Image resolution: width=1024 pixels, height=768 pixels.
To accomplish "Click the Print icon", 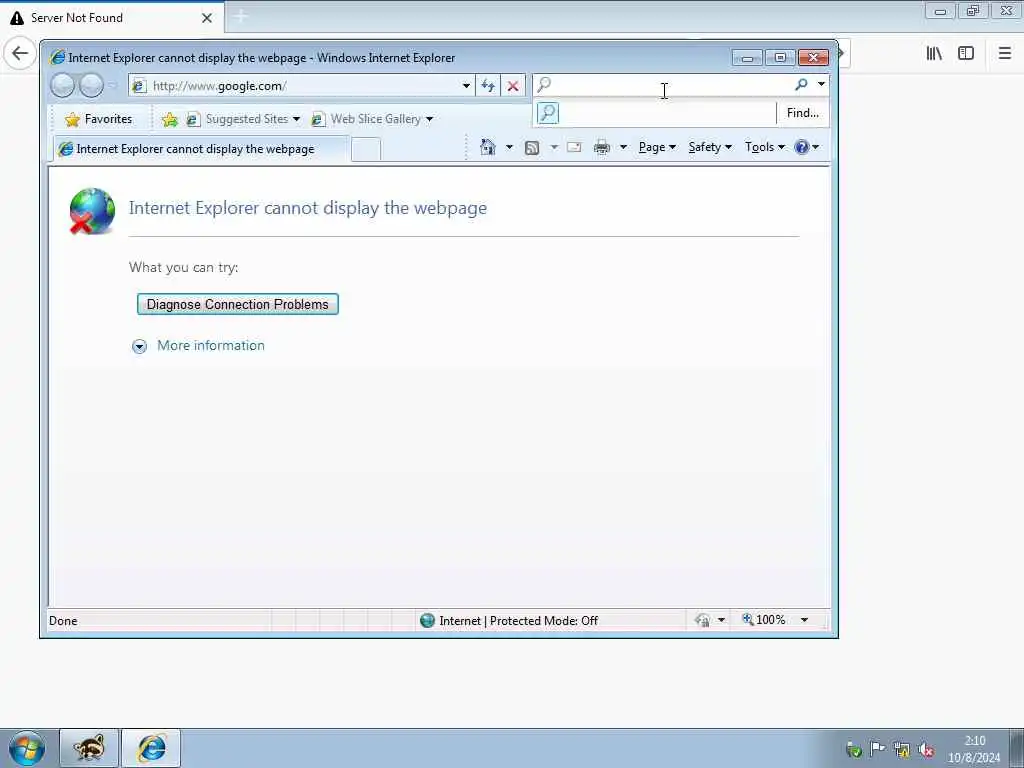I will tap(601, 148).
